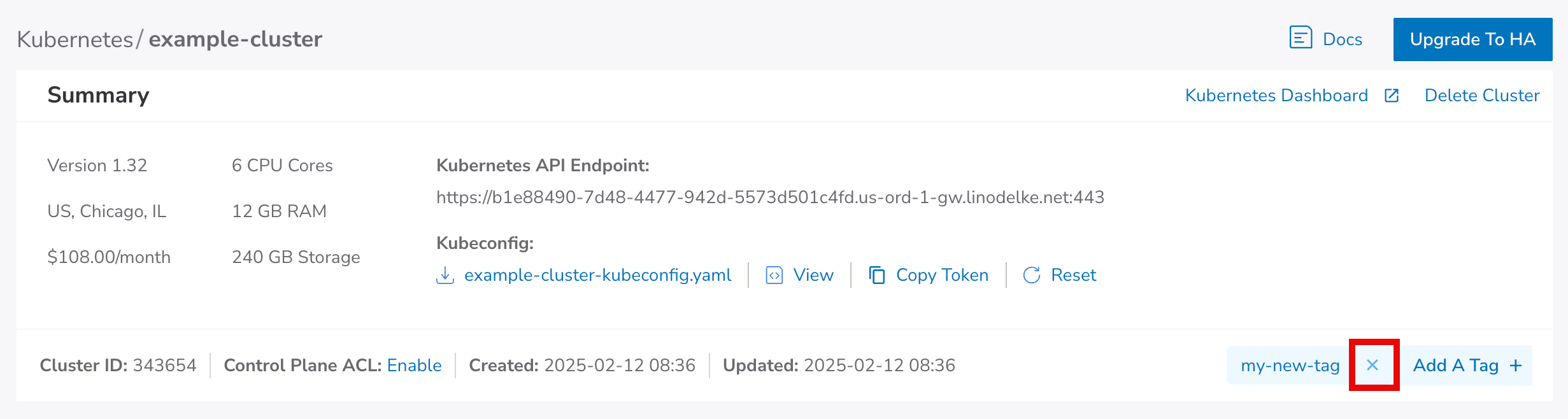Enable the Control Plane ACL
1568x419 pixels.
point(414,366)
